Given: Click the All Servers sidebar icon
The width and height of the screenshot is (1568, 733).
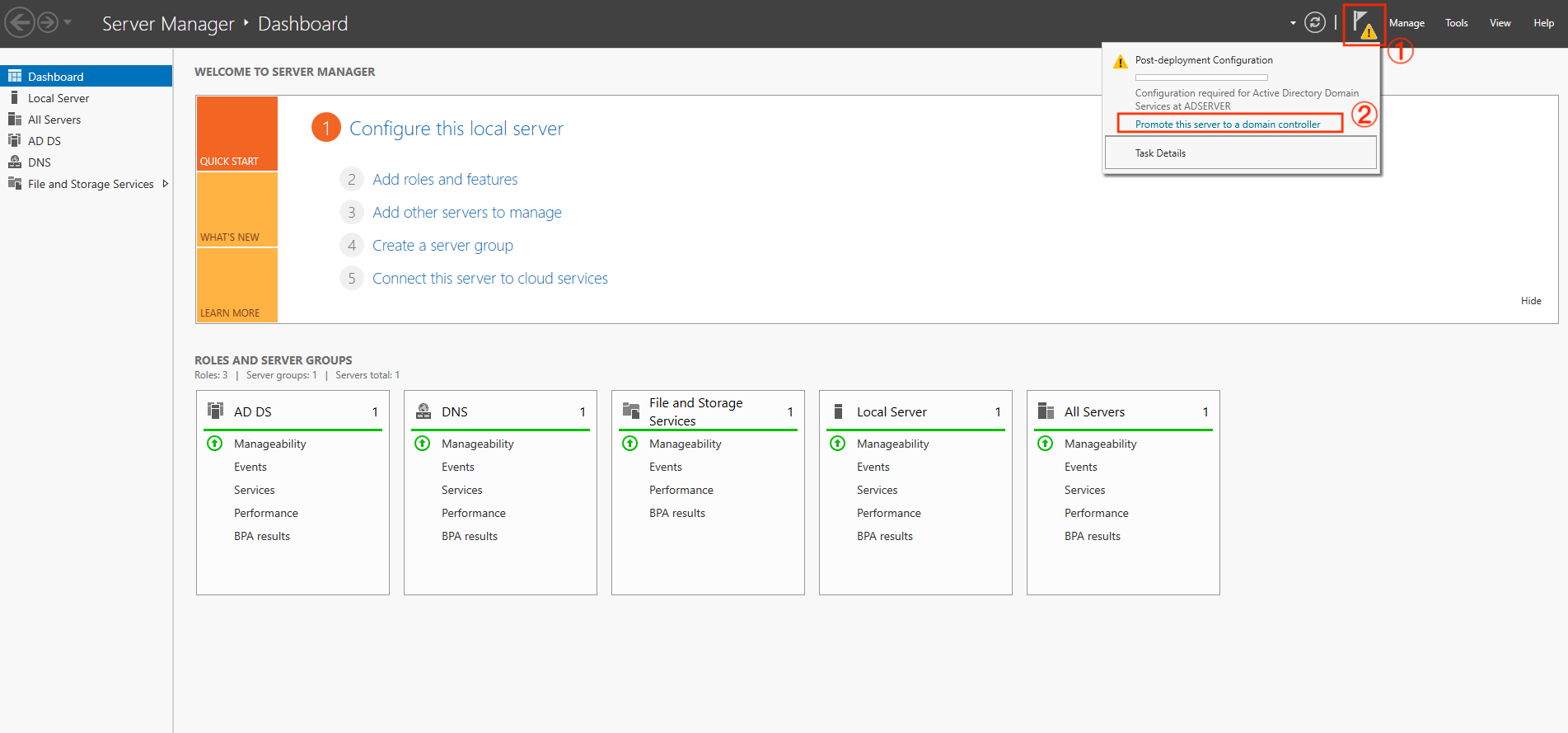Looking at the screenshot, I should coord(15,119).
